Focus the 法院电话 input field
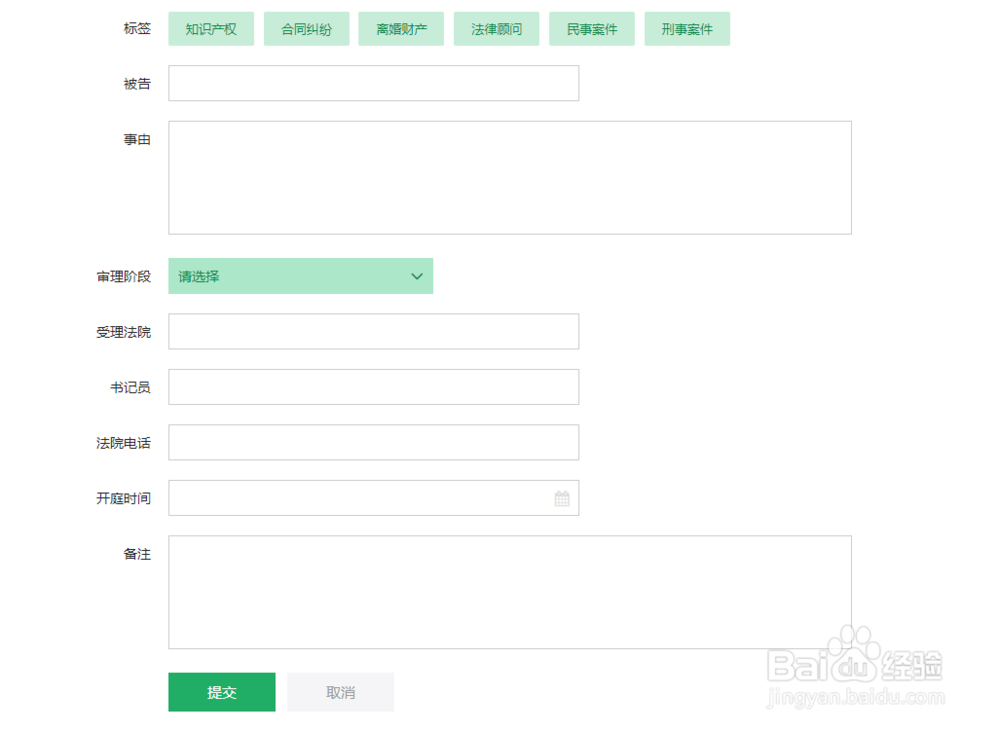 click(x=373, y=442)
